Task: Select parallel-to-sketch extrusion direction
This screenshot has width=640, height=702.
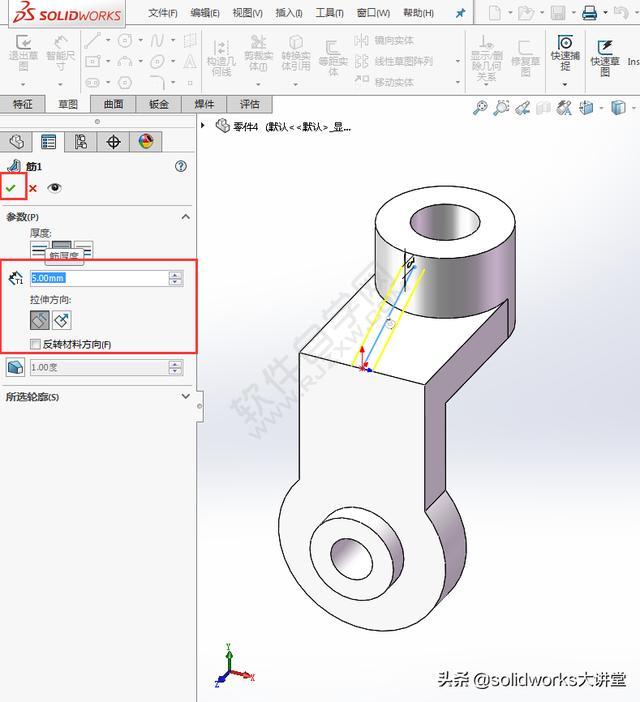Action: 39,320
